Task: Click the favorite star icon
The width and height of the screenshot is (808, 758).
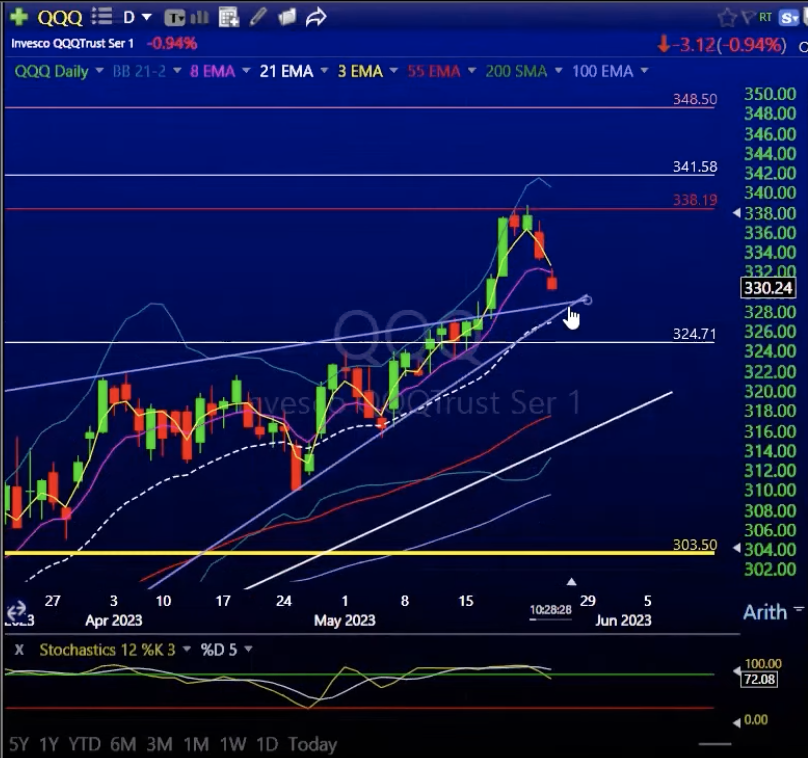Action: [727, 18]
